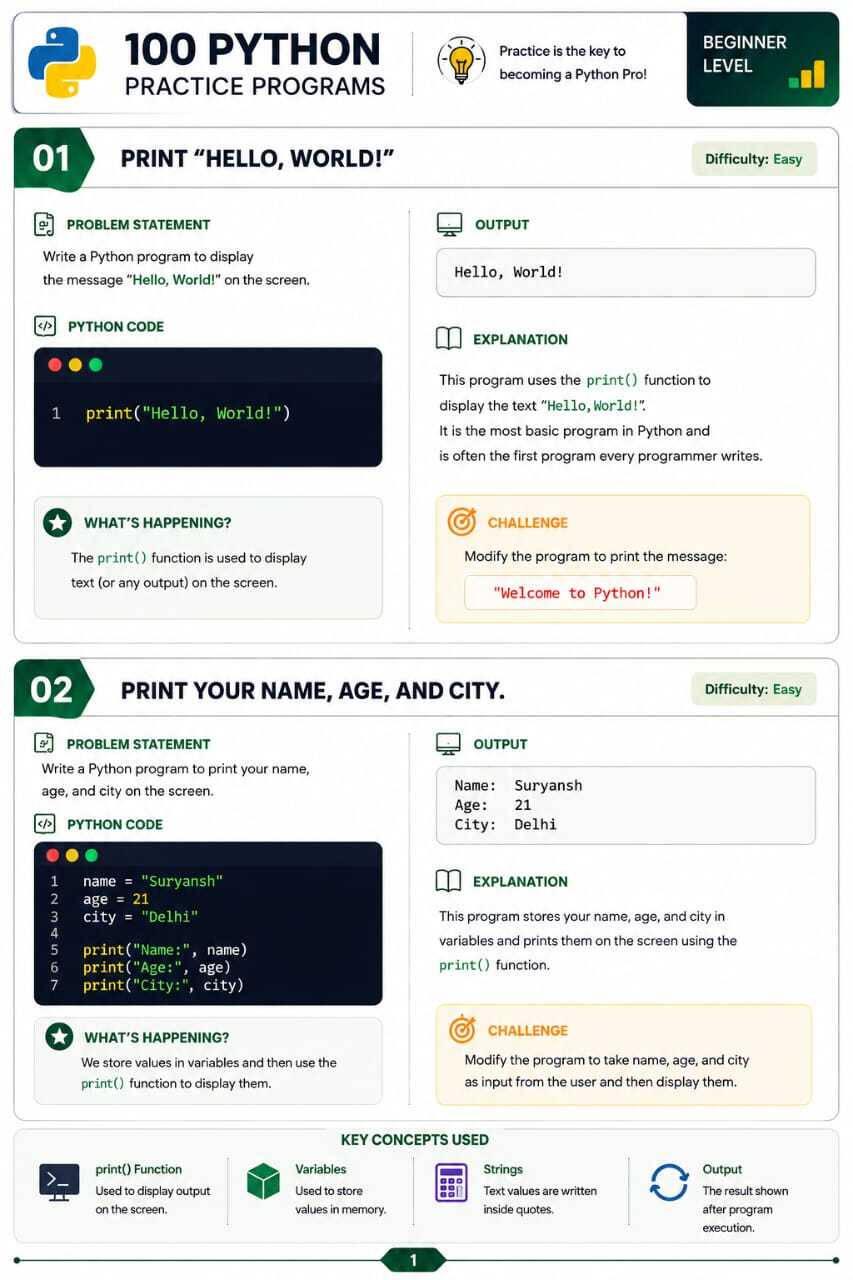
Task: Click the target icon for the program 01 Challenge
Action: (x=461, y=522)
